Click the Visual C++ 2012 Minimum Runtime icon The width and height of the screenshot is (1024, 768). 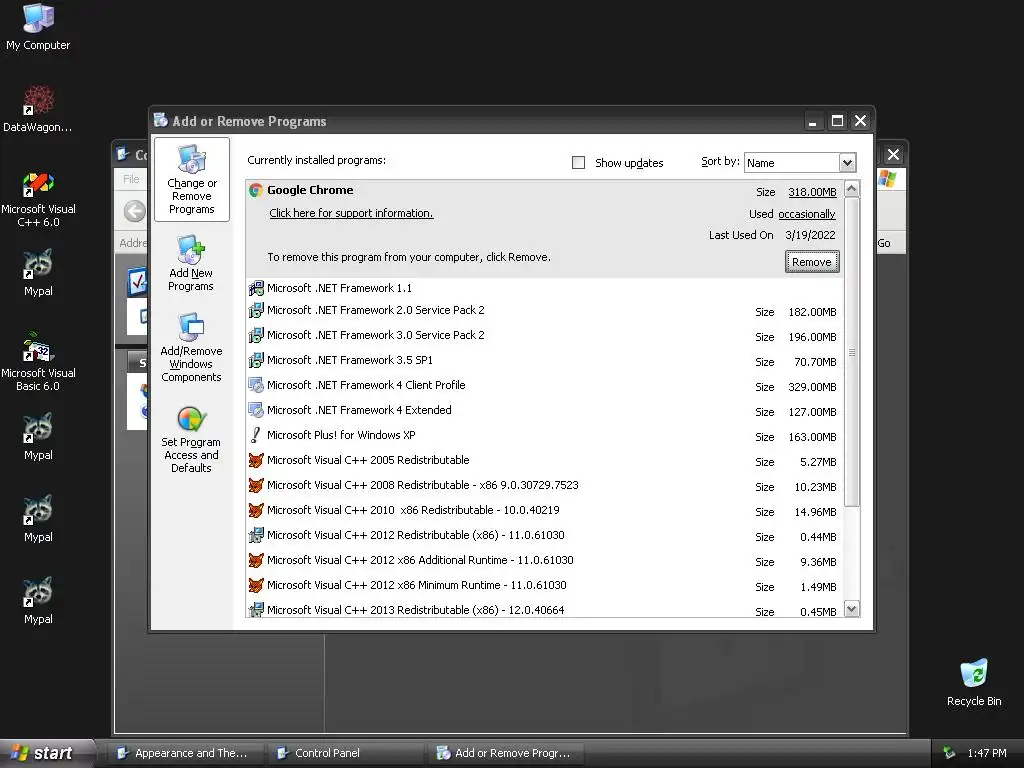256,585
